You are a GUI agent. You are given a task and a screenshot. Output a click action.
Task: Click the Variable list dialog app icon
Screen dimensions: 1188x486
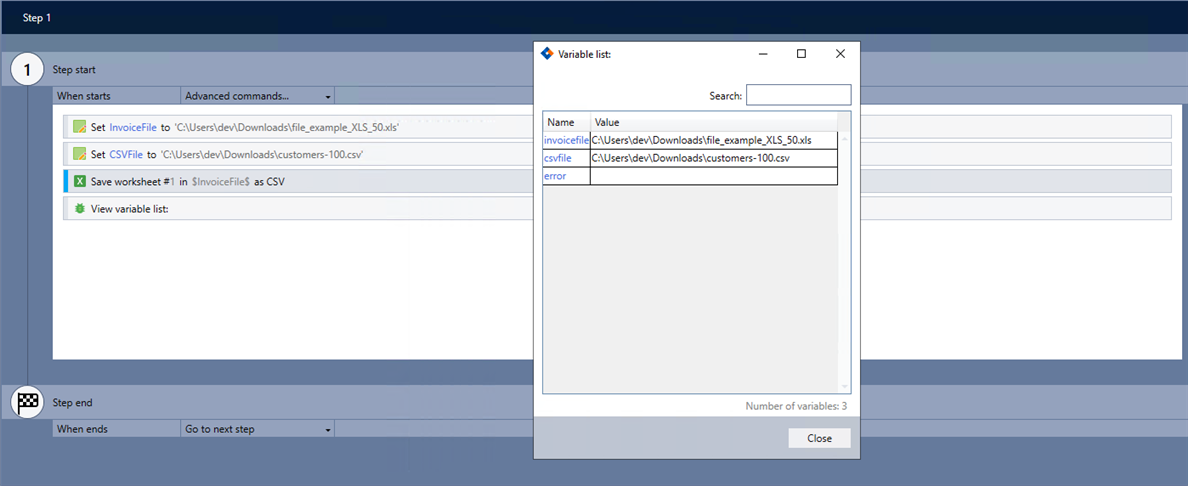click(546, 54)
